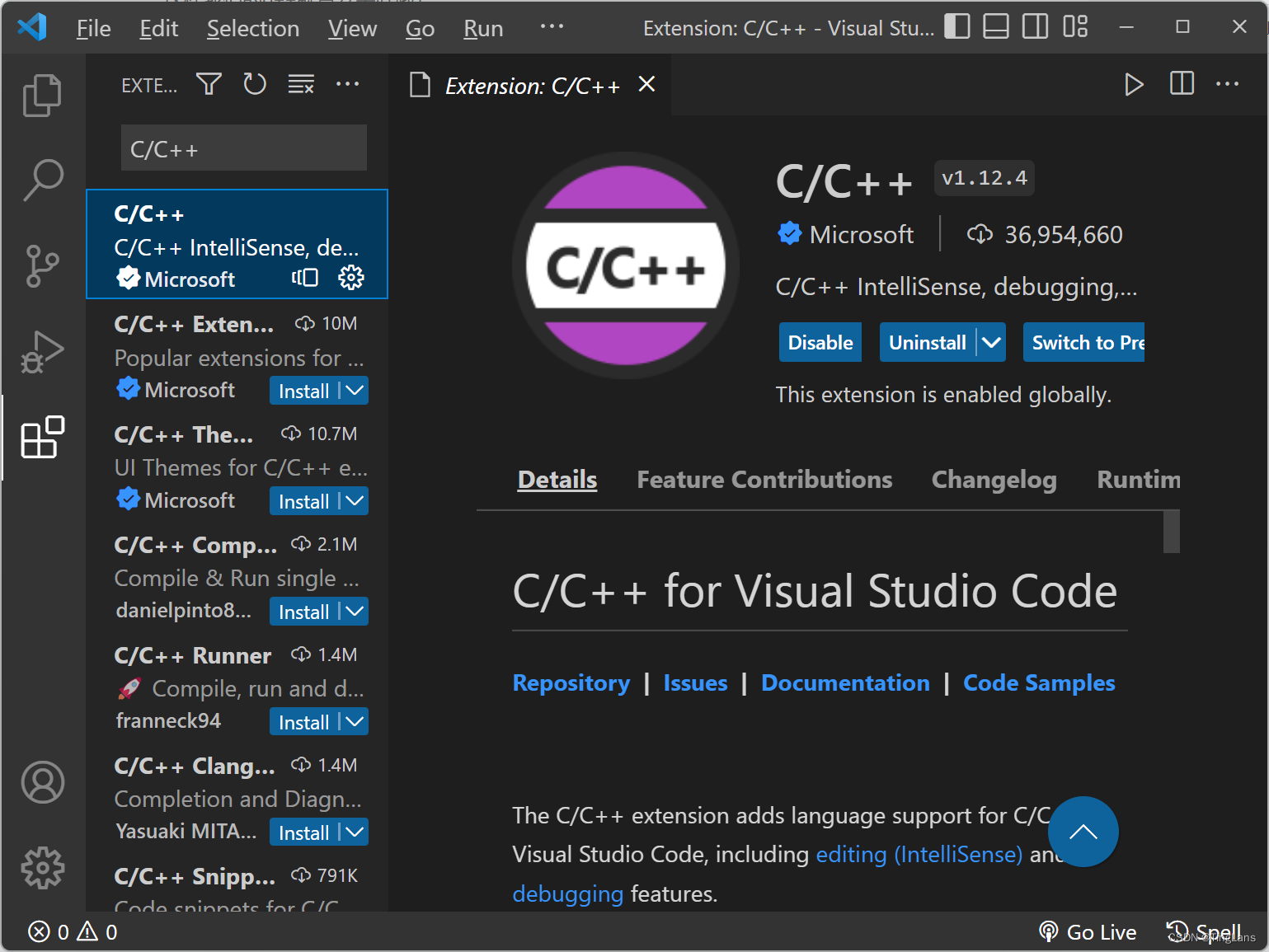The image size is (1269, 952).
Task: Toggle the bottom panel layout
Action: click(996, 27)
